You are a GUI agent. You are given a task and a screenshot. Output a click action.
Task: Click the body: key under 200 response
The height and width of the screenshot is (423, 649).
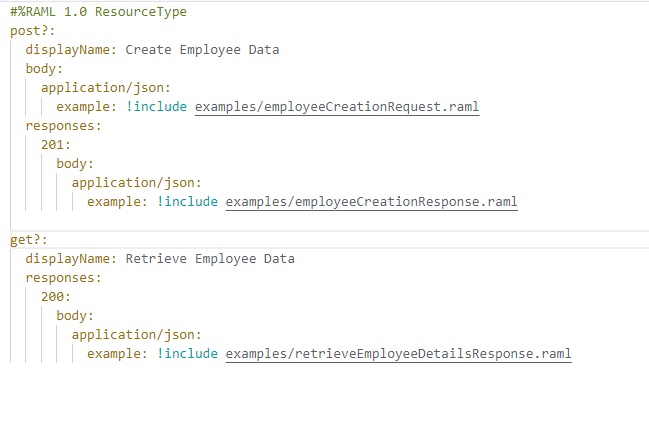click(x=75, y=316)
